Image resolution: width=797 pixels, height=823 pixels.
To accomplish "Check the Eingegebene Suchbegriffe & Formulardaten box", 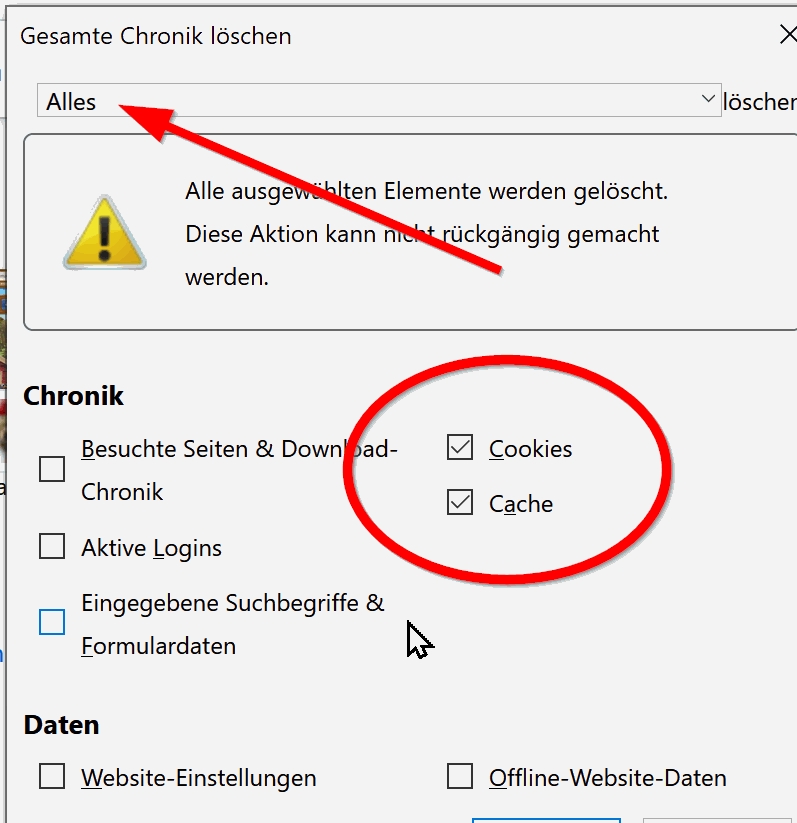I will click(52, 623).
